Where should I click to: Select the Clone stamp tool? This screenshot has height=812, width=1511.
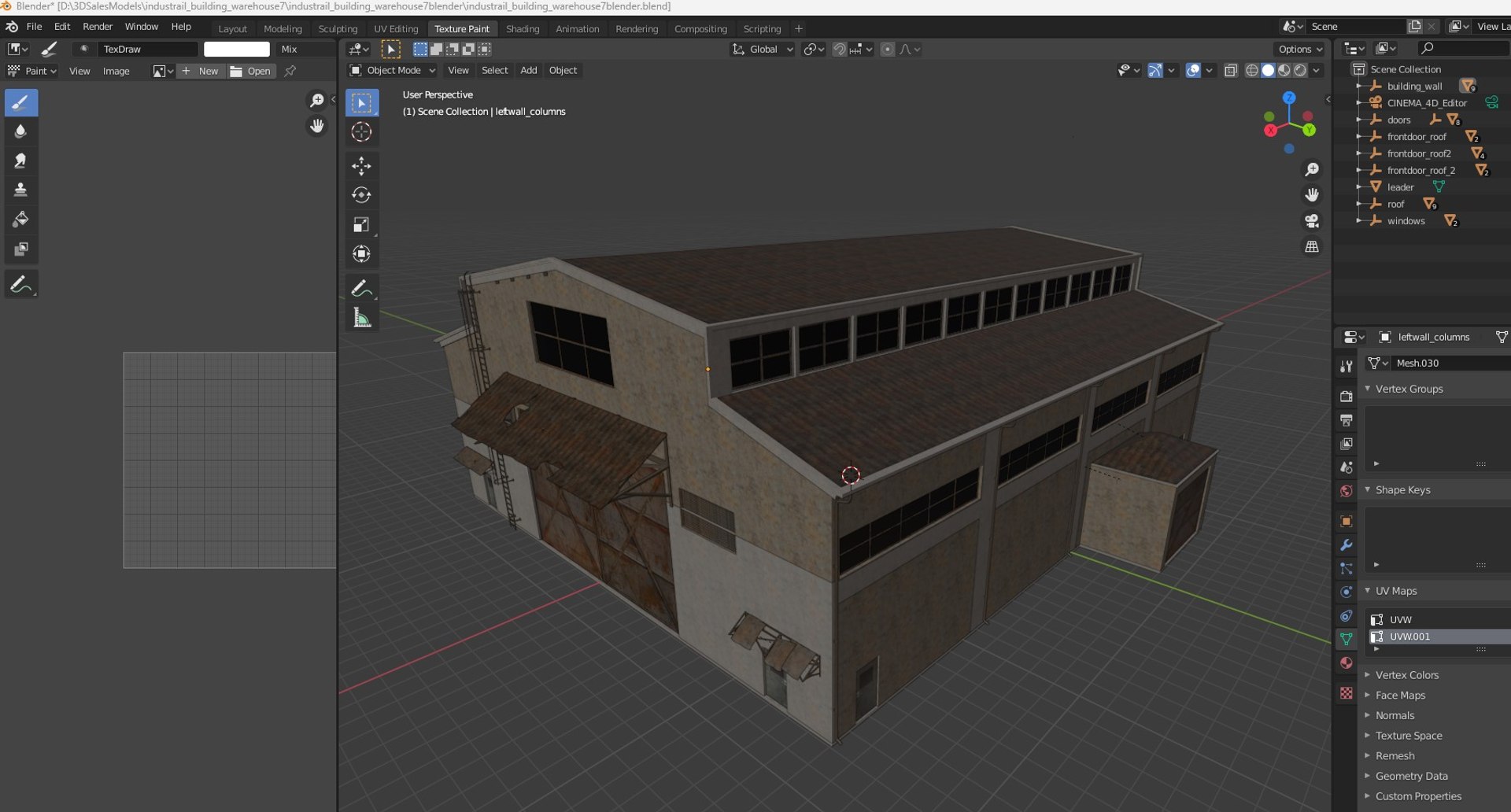pos(21,190)
